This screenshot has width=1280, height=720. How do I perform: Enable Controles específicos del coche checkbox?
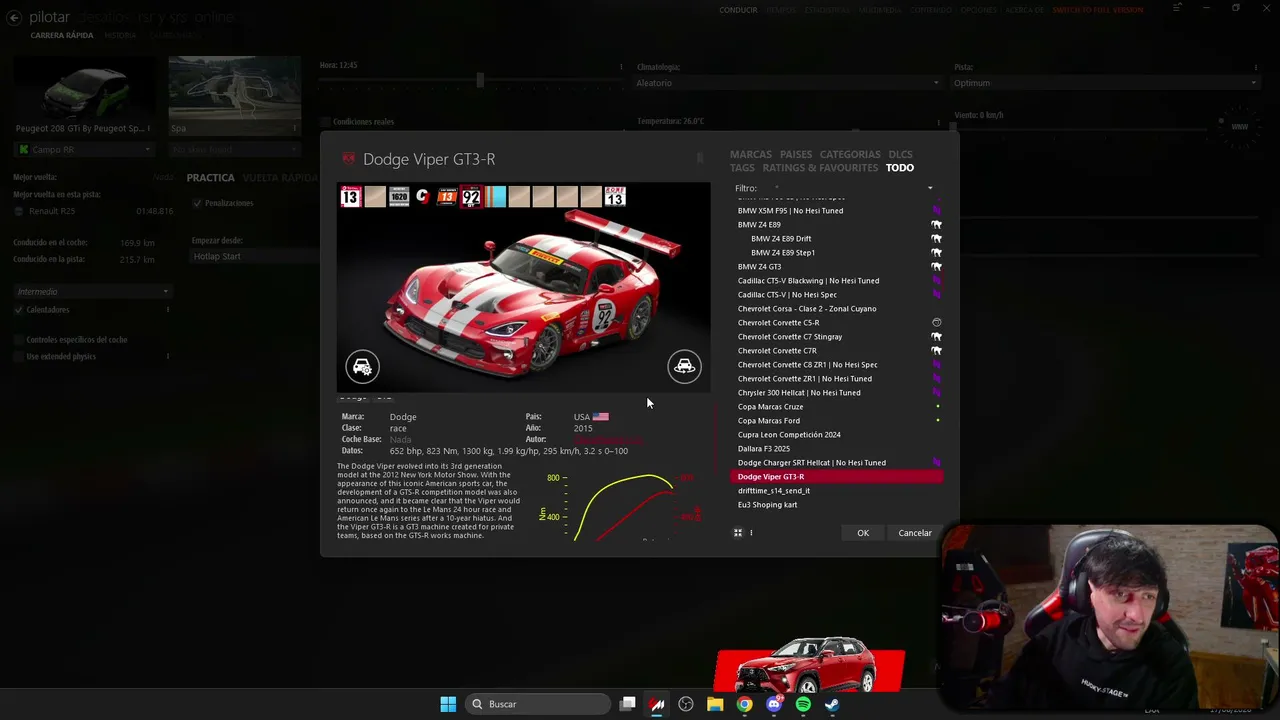pos(19,340)
